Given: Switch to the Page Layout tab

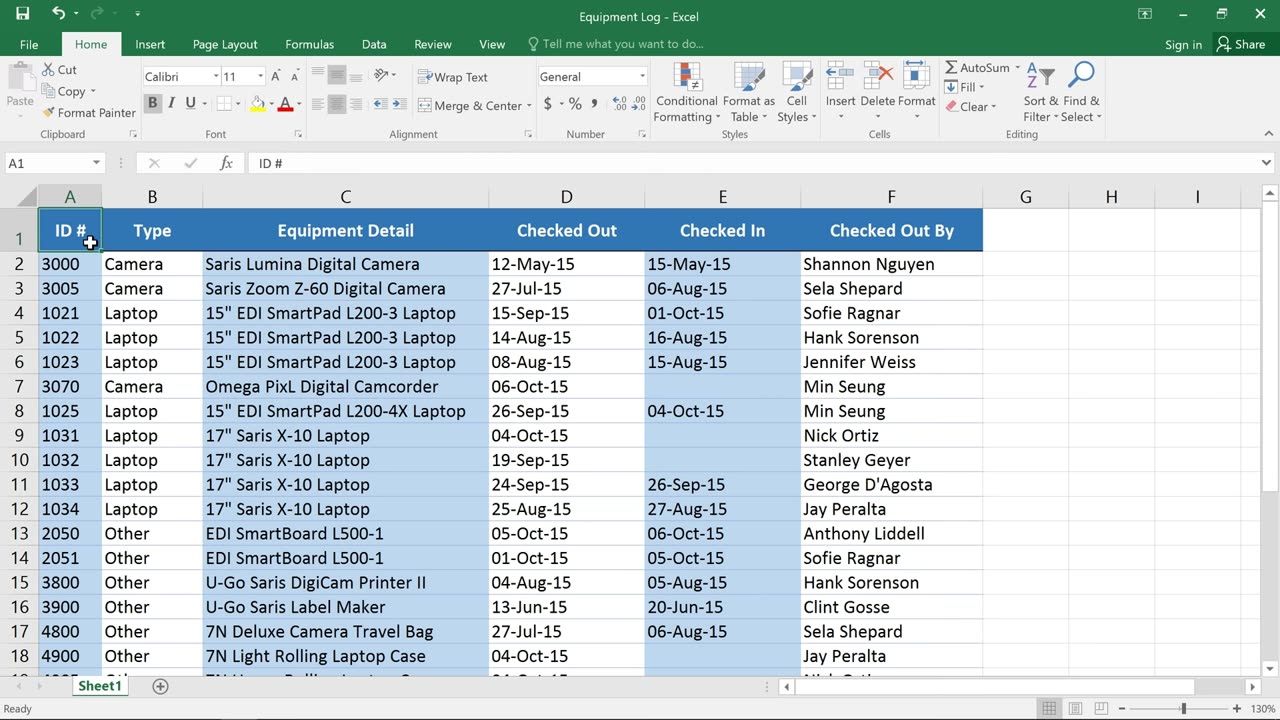Looking at the screenshot, I should (225, 44).
